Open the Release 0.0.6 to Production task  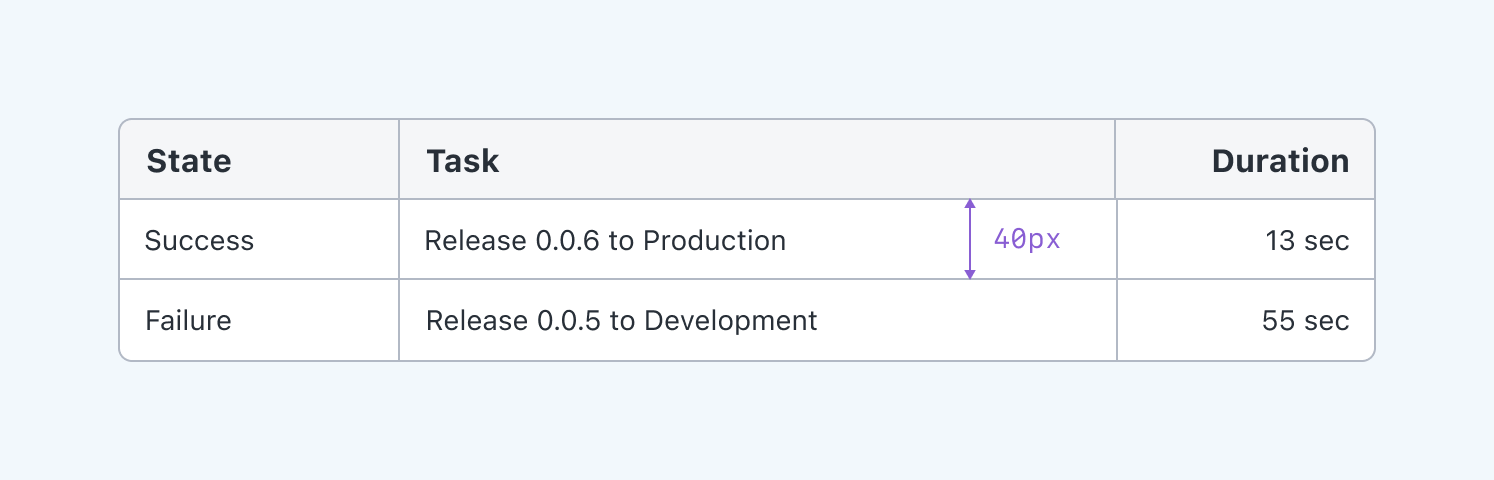click(605, 241)
